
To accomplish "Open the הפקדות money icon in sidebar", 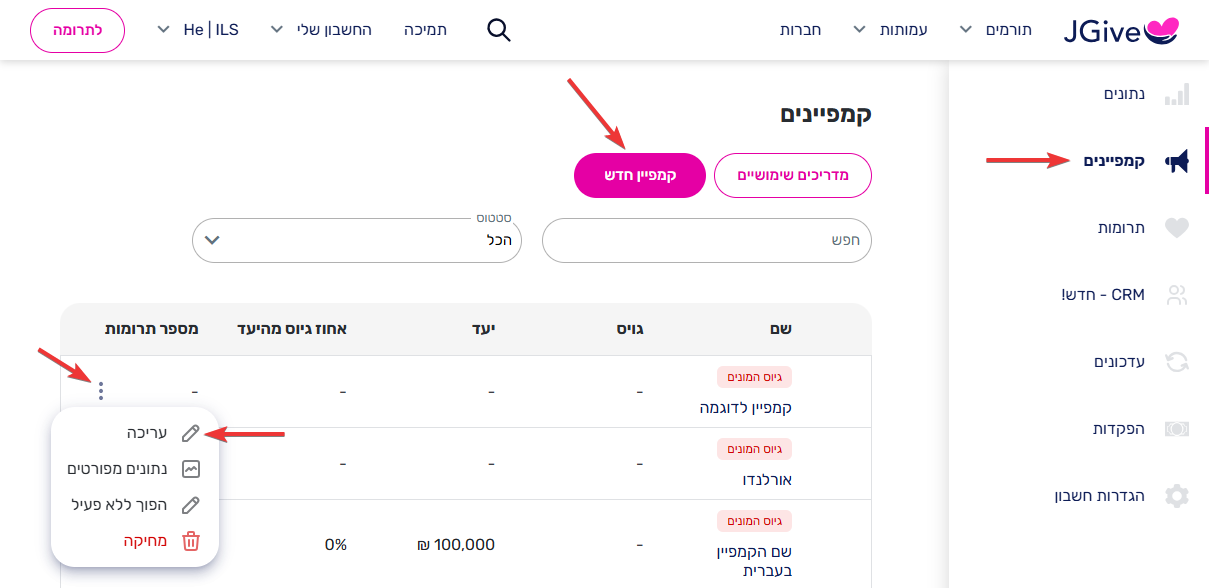I will coord(1178,429).
